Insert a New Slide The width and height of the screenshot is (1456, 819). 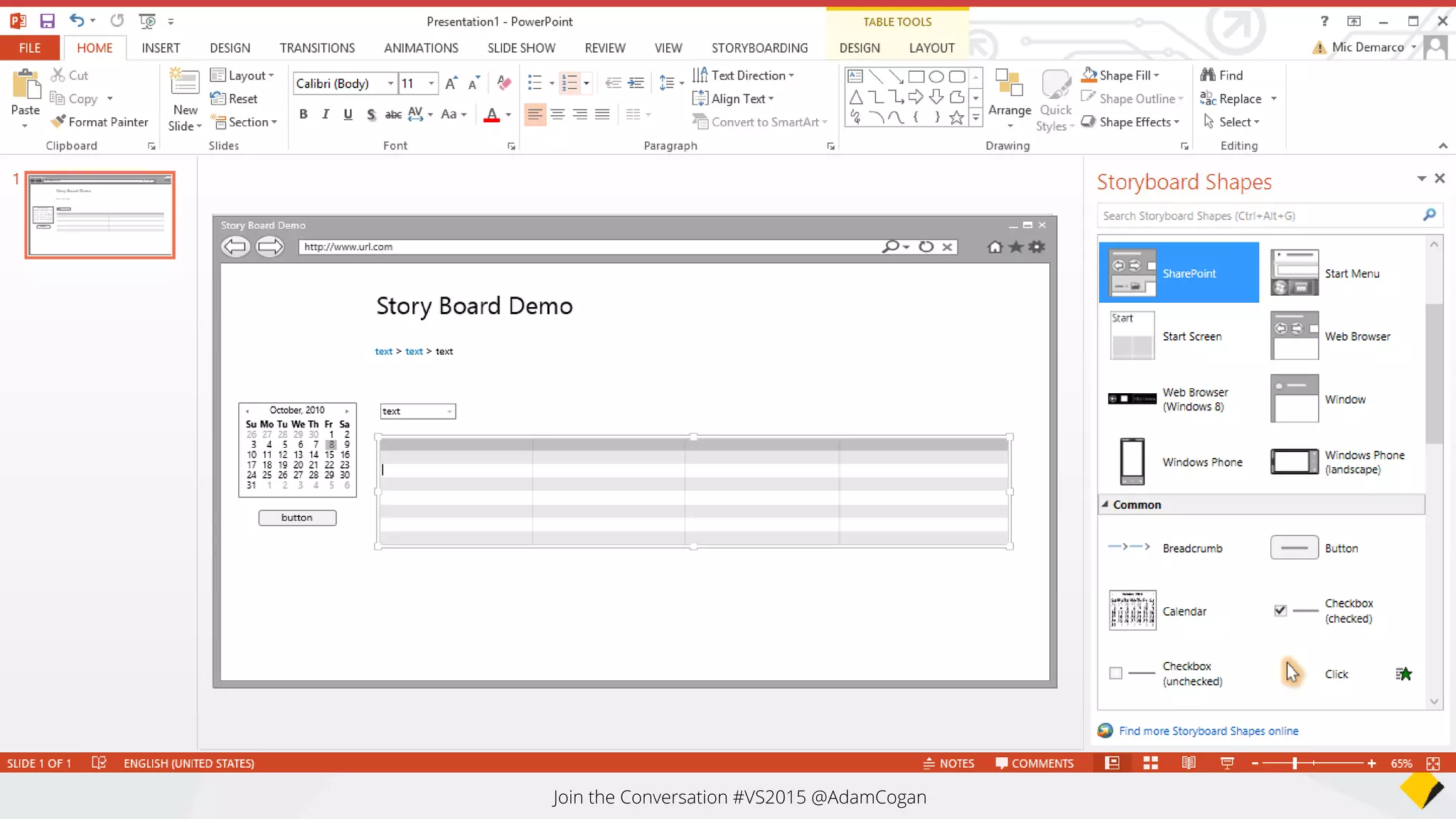pos(185,100)
